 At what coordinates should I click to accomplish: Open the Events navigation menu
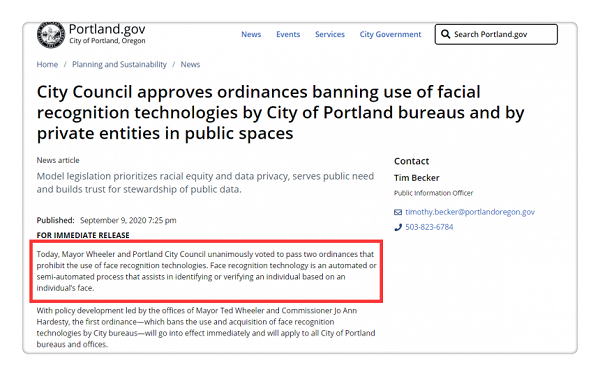[288, 34]
